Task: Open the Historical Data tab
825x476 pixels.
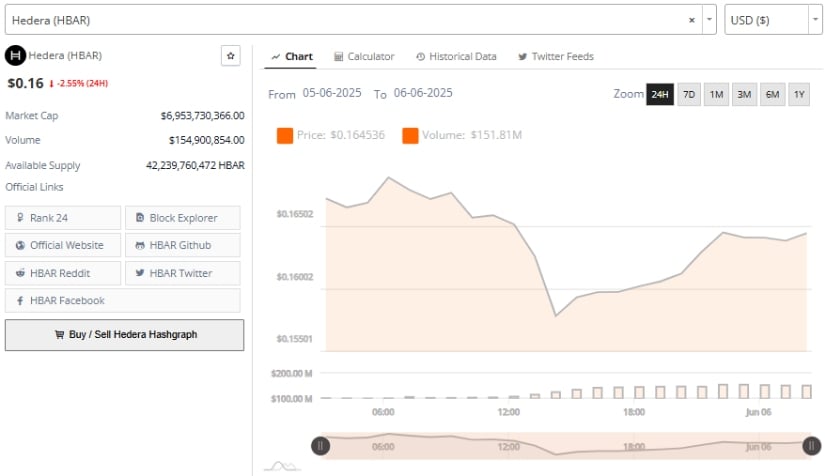Action: click(x=456, y=57)
